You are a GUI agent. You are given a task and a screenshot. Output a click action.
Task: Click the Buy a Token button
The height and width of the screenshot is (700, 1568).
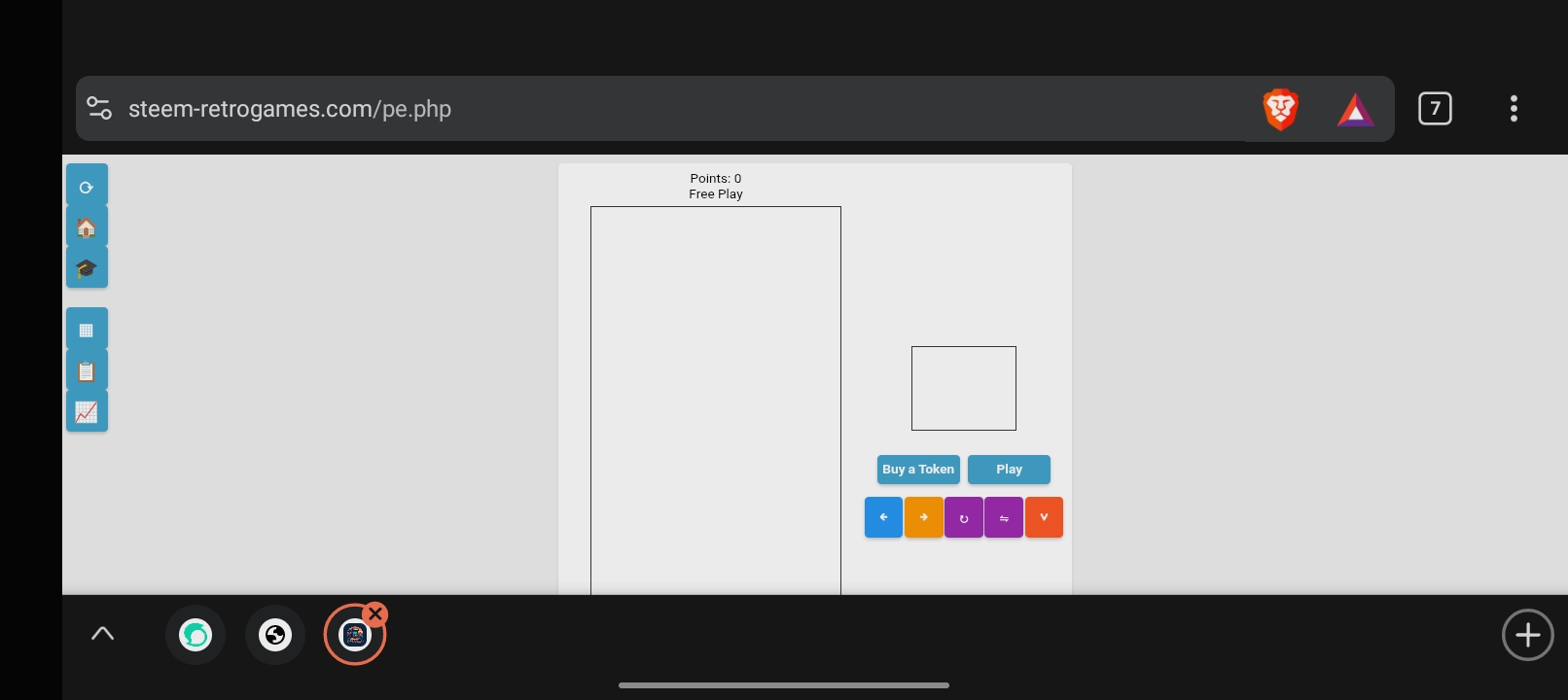(918, 470)
